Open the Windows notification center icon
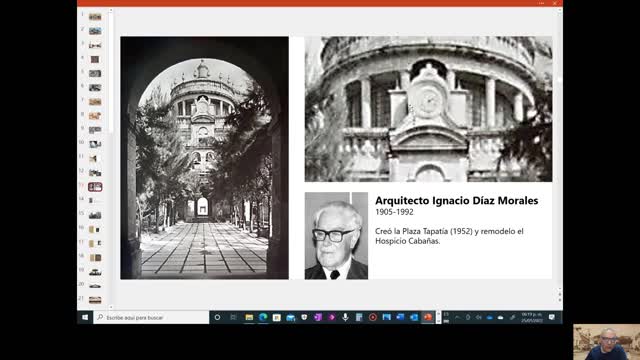This screenshot has width=640, height=360. click(552, 317)
